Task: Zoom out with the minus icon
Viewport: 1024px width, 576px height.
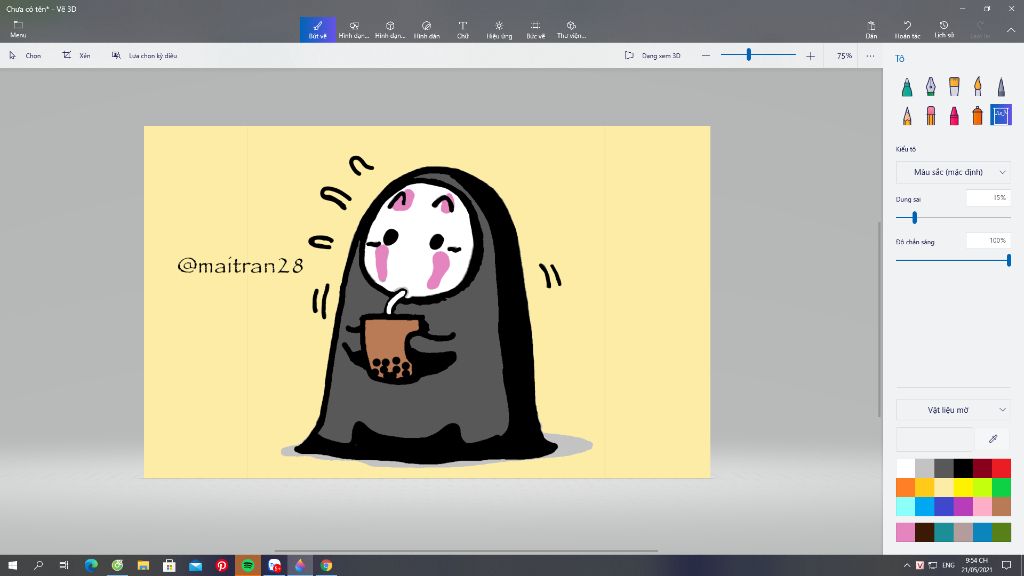Action: point(706,56)
